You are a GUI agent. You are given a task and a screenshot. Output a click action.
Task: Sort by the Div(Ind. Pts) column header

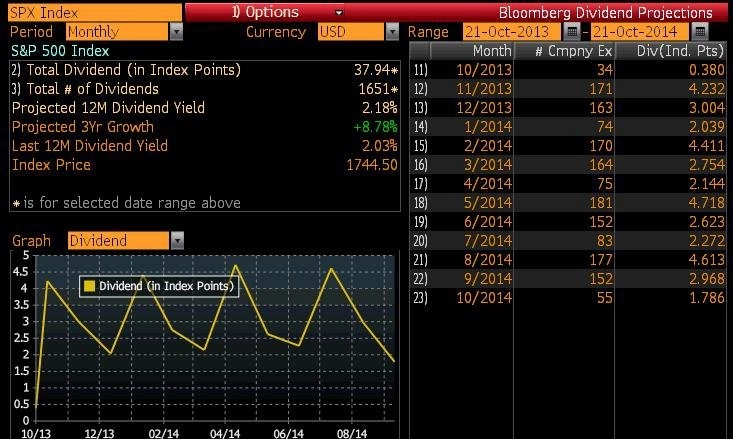coord(671,50)
